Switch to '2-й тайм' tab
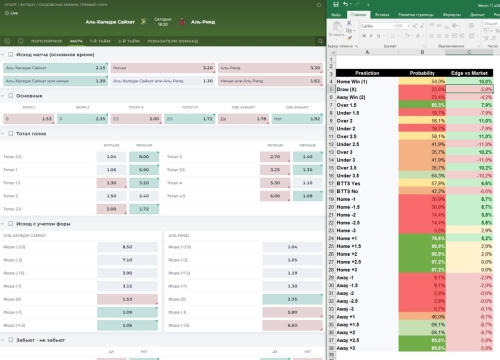This screenshot has height=360, width=500. 129,41
